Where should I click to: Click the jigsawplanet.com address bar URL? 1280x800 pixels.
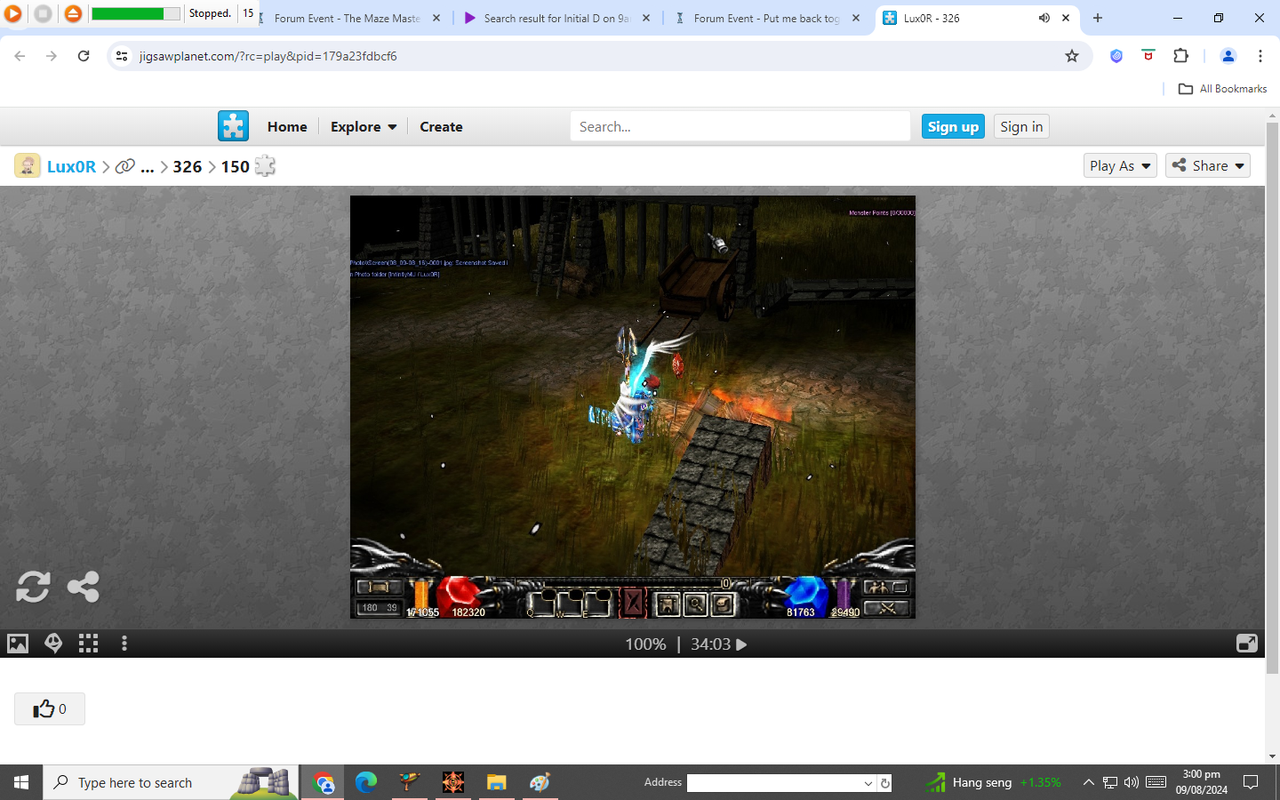coord(268,56)
